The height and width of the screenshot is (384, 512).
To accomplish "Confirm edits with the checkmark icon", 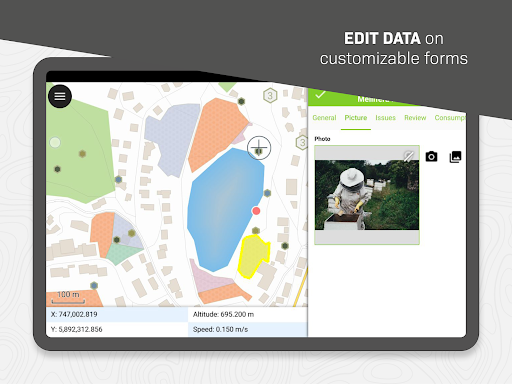I will (320, 95).
